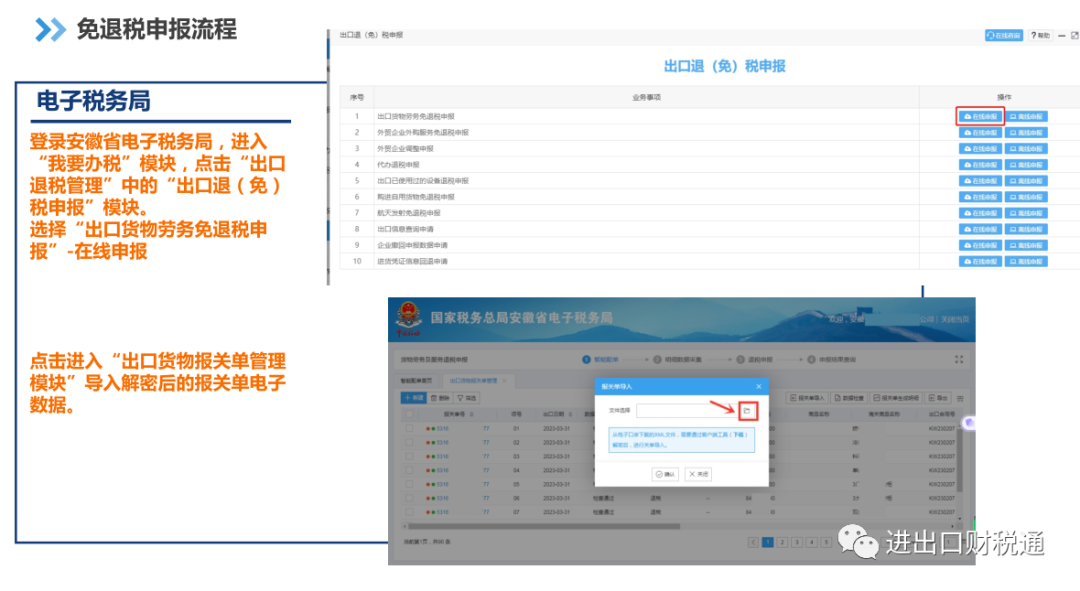
Task: Click 在线申报 for 外贸企业外购服务免退税申报
Action: pyautogui.click(x=980, y=132)
